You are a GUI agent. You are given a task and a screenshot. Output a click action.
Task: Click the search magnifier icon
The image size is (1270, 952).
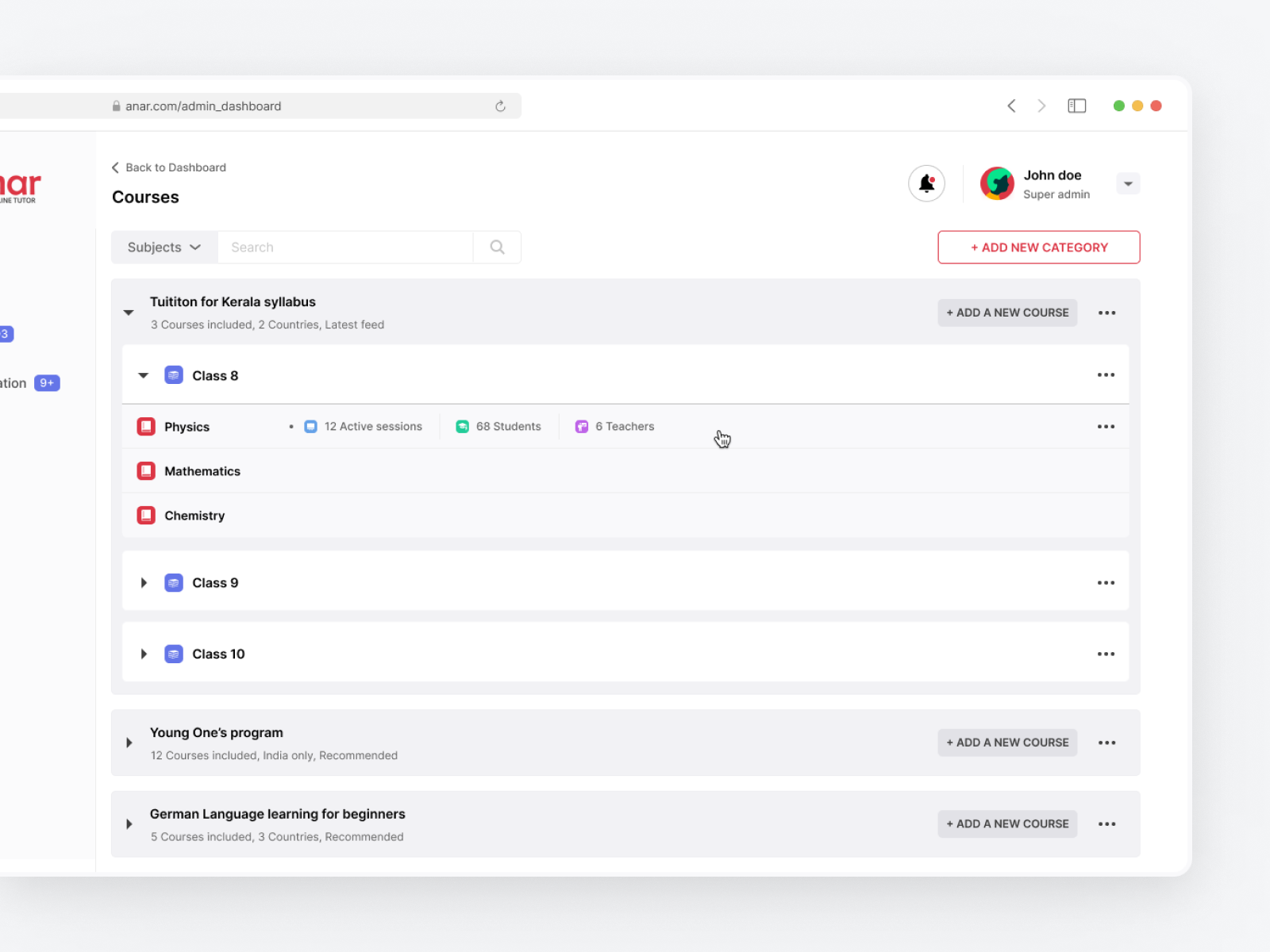497,247
